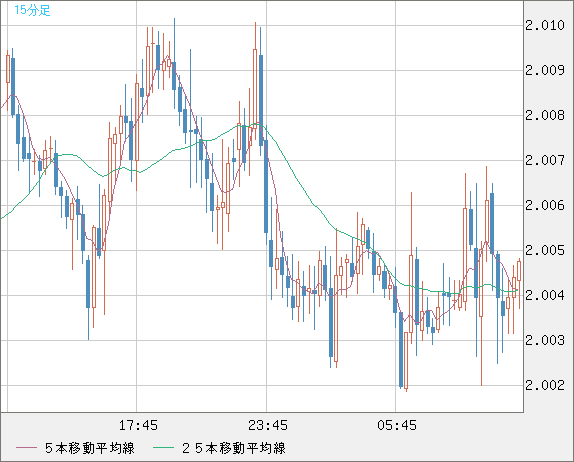Click the 2.009 price axis label
Image resolution: width=574 pixels, height=462 pixels.
pos(545,70)
